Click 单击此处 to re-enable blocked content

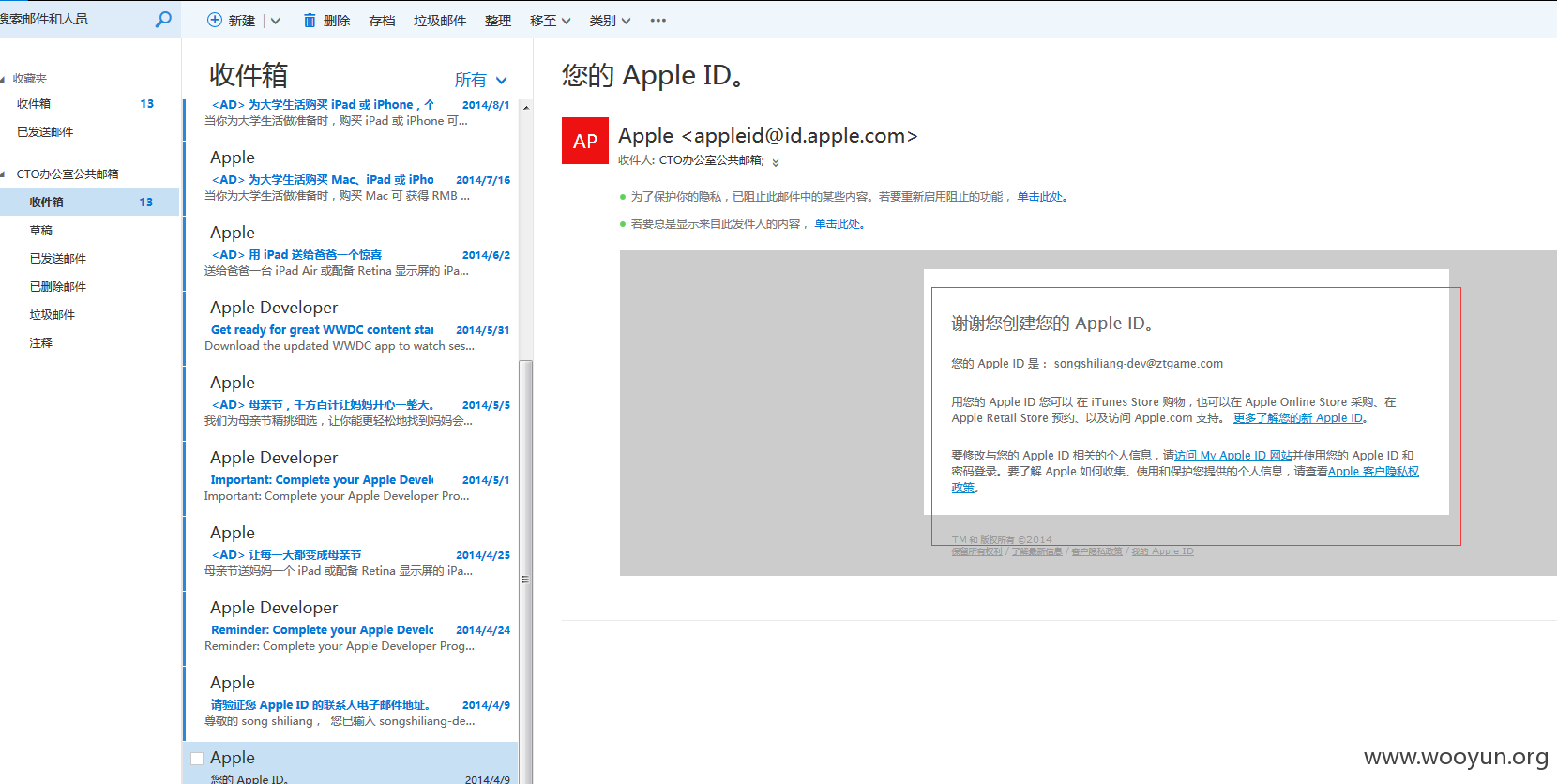(x=1040, y=197)
